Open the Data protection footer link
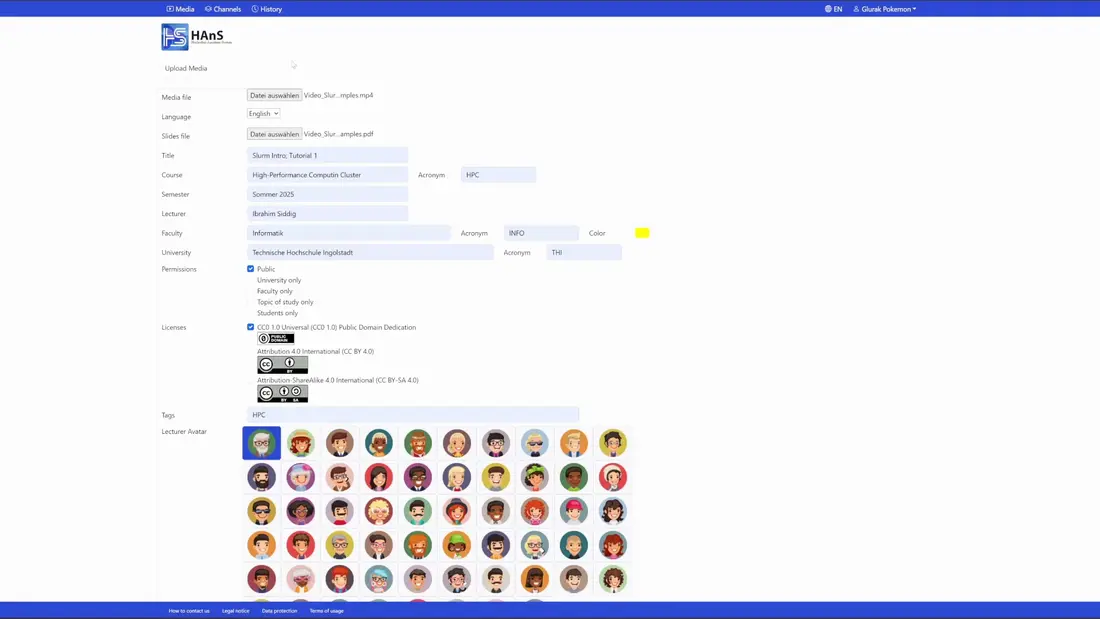The width and height of the screenshot is (1100, 619). [279, 610]
